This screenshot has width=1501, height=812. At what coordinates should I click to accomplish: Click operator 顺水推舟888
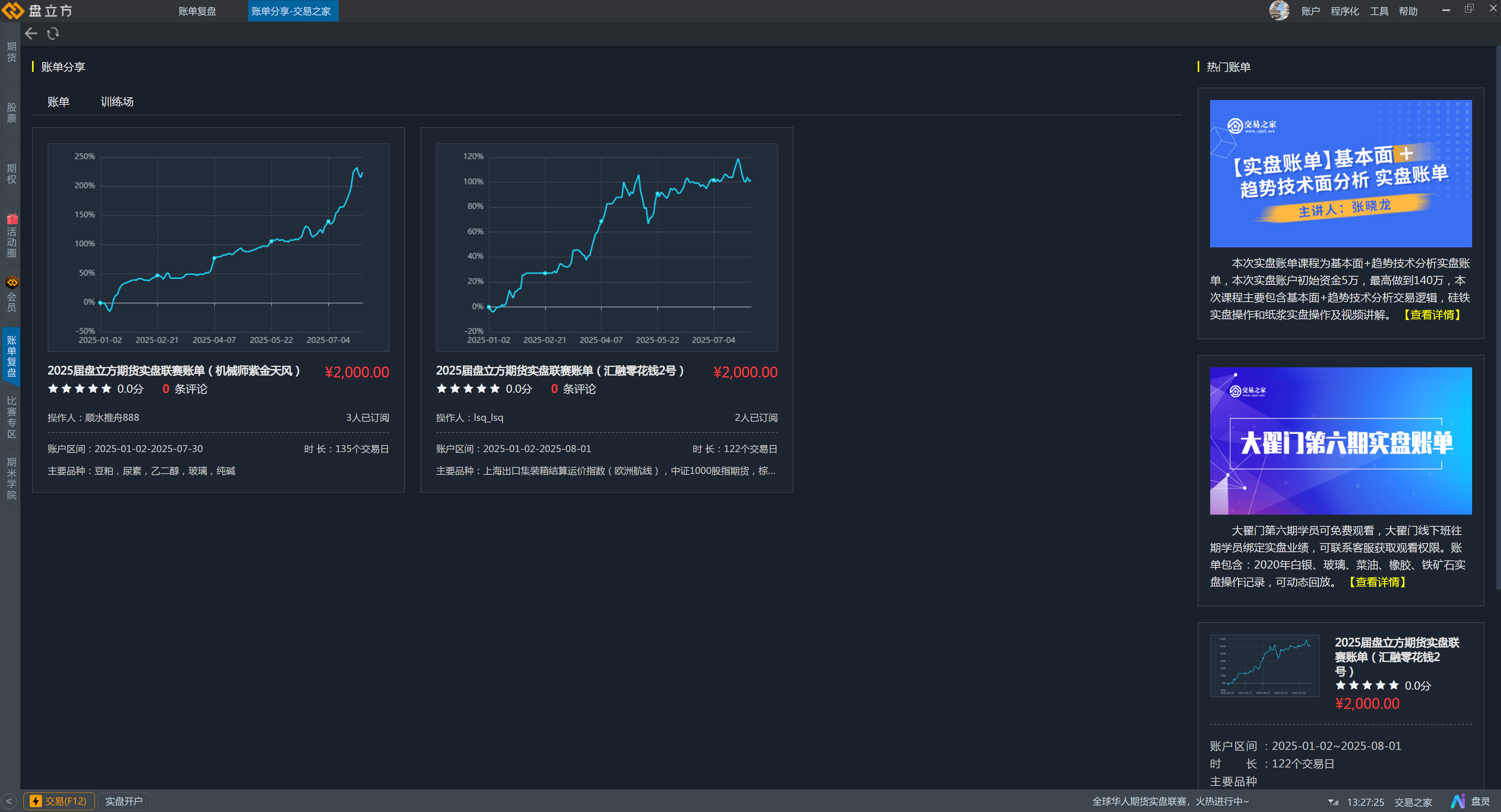pos(112,418)
